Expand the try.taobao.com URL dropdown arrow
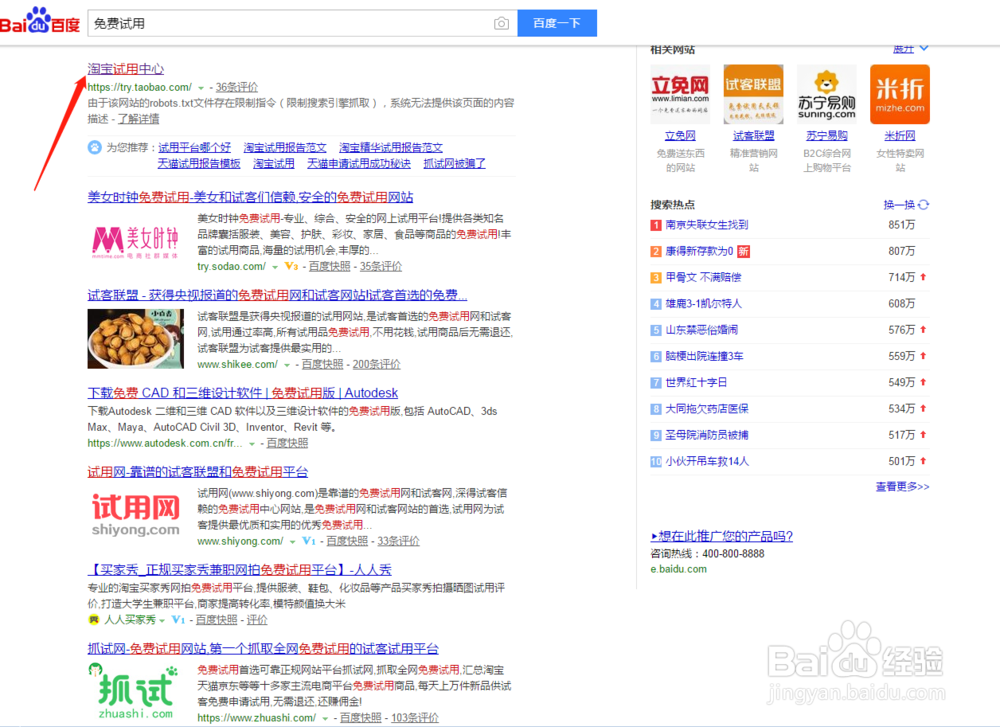The height and width of the screenshot is (727, 1000). (x=201, y=88)
